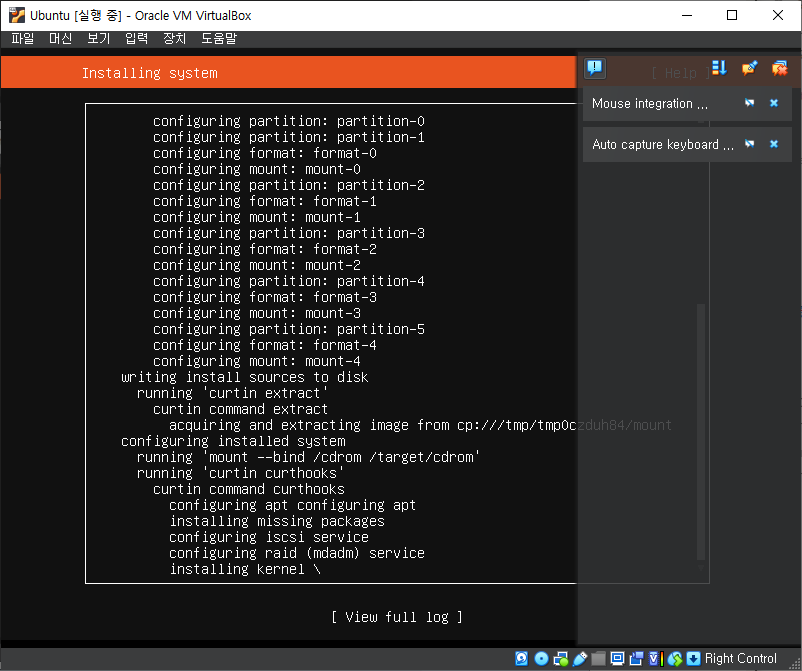802x671 pixels.
Task: Click 'configuring partition: partition-0' line
Action: 288,121
